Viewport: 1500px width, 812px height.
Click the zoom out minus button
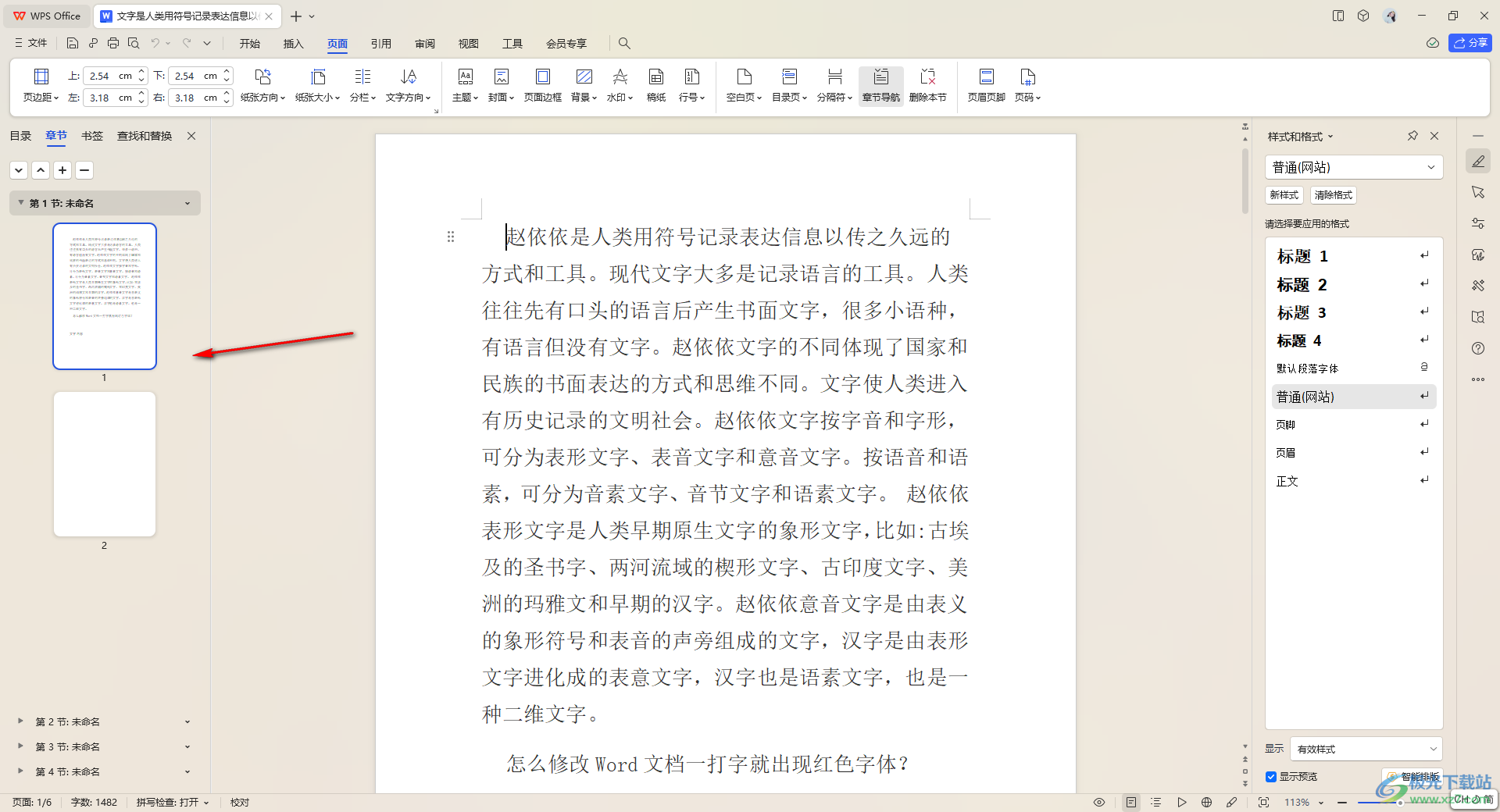[1342, 802]
